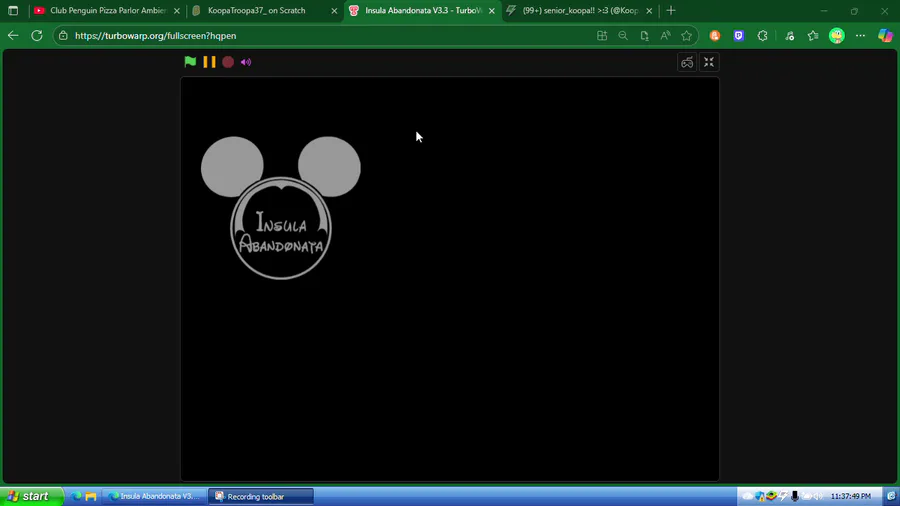Exit fullscreen with the shrink arrows icon

coord(709,63)
